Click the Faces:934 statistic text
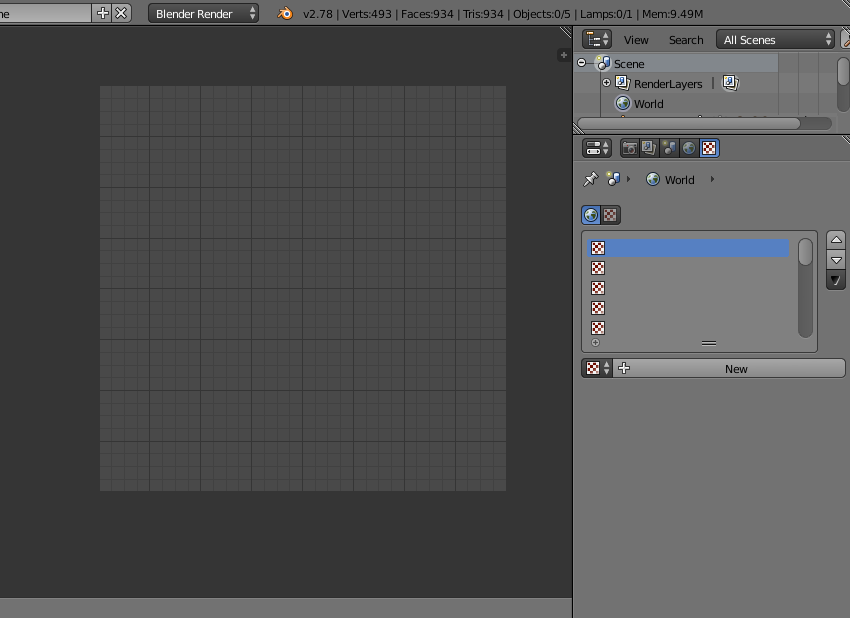This screenshot has width=850, height=618. (427, 14)
